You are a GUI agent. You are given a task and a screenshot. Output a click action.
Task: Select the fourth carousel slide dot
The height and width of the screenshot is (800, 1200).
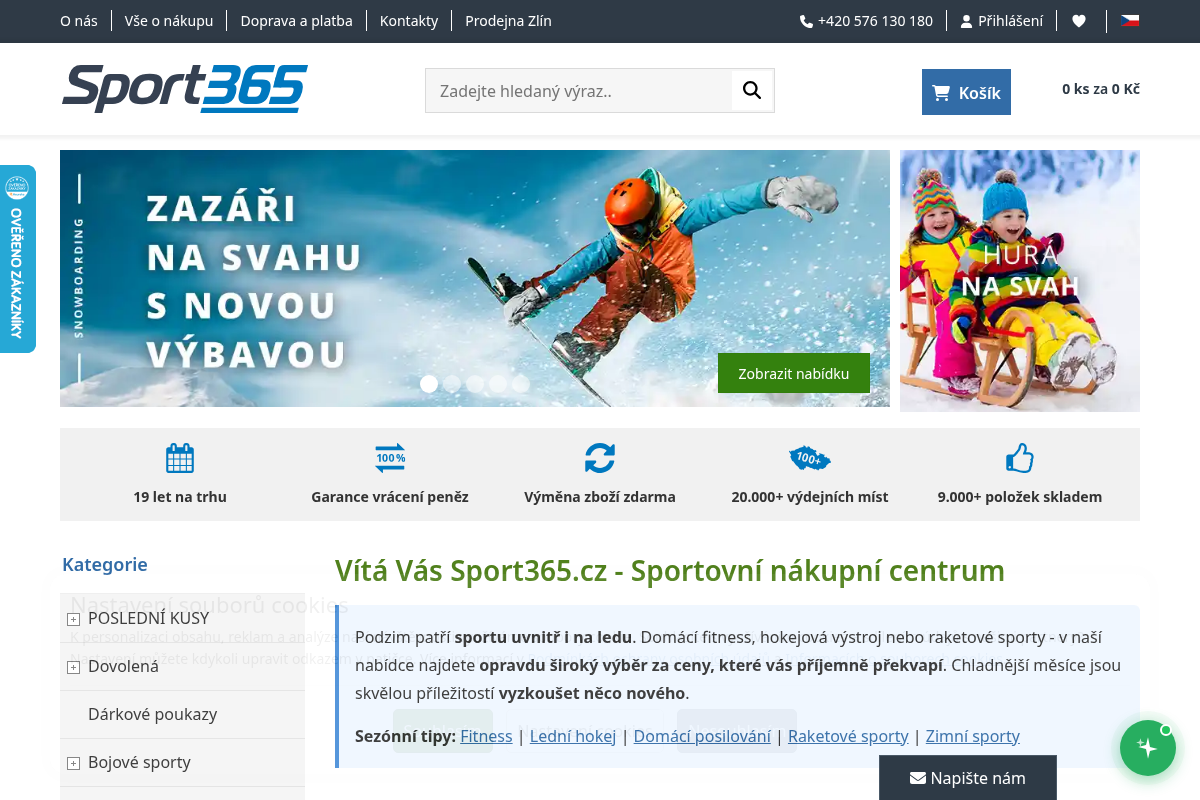click(498, 384)
